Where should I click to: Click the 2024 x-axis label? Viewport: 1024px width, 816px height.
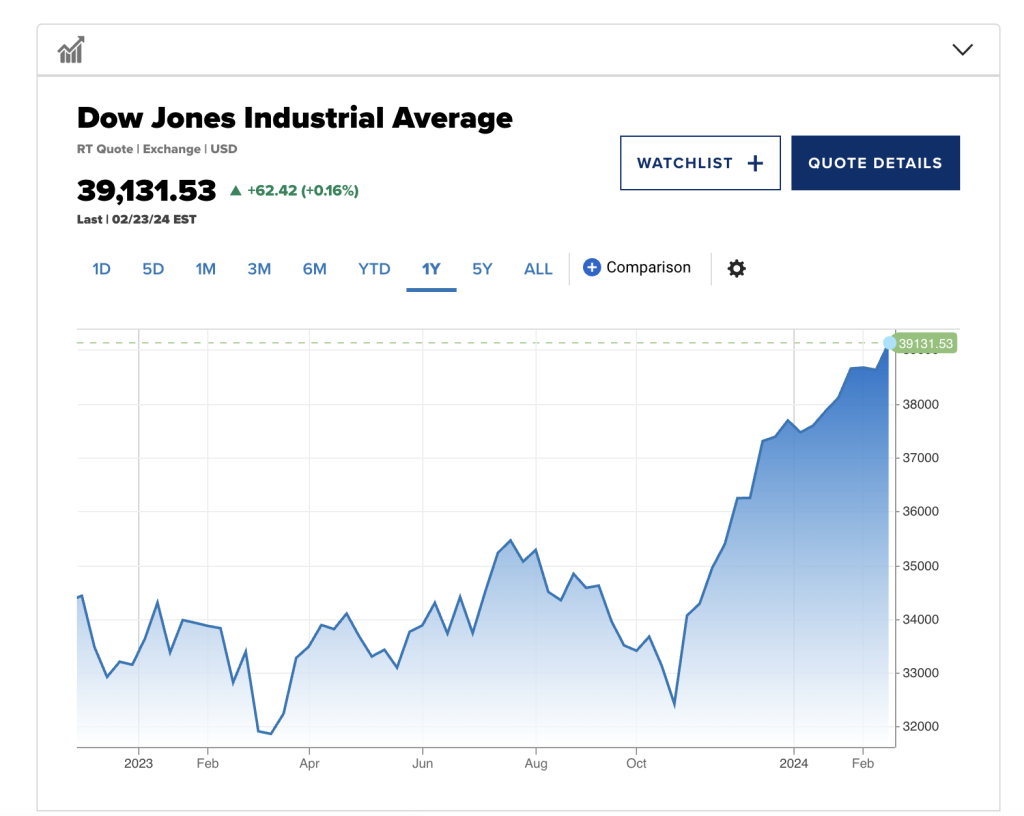[x=793, y=763]
